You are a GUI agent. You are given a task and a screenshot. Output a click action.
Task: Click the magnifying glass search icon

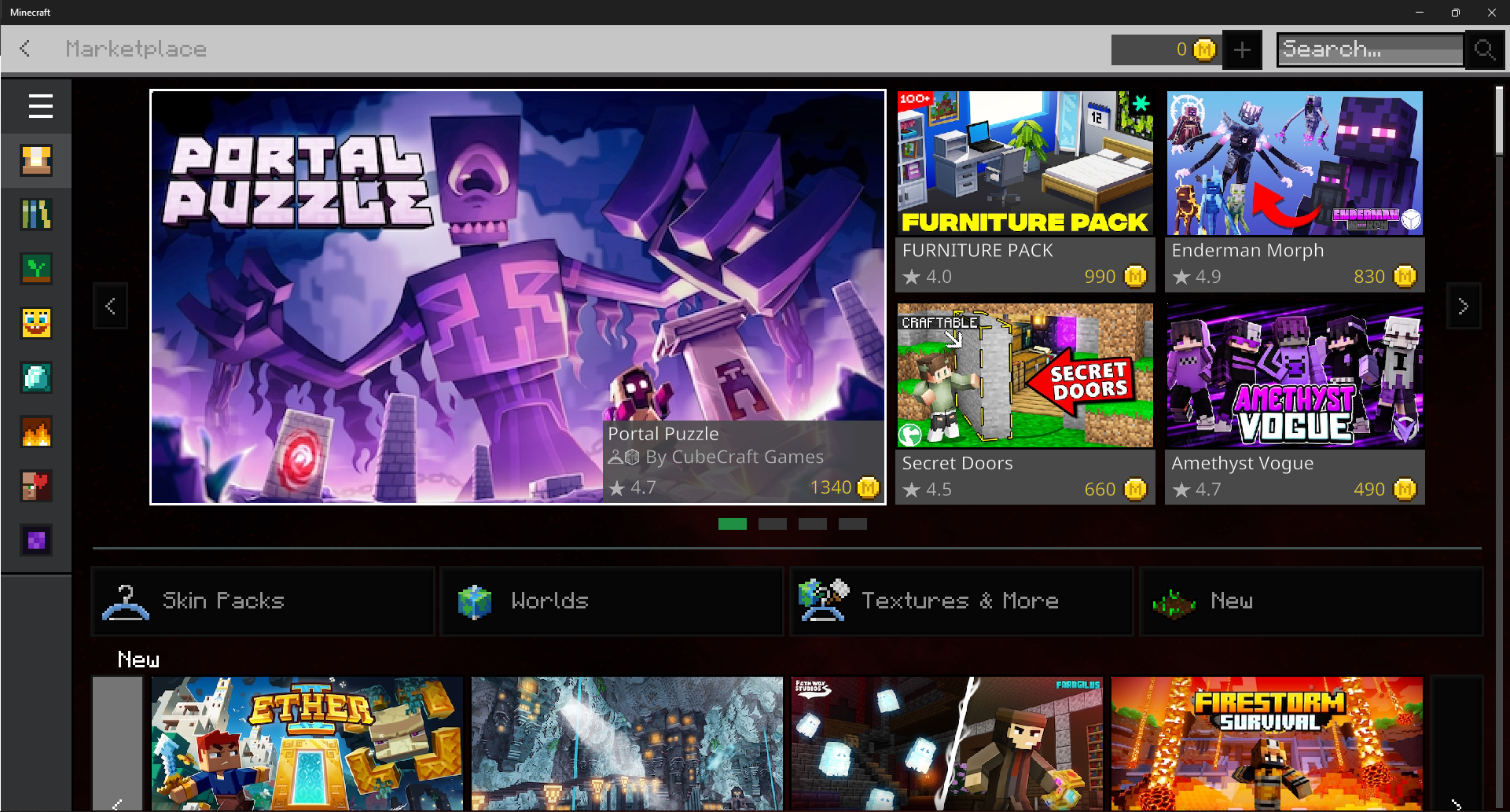[x=1484, y=50]
